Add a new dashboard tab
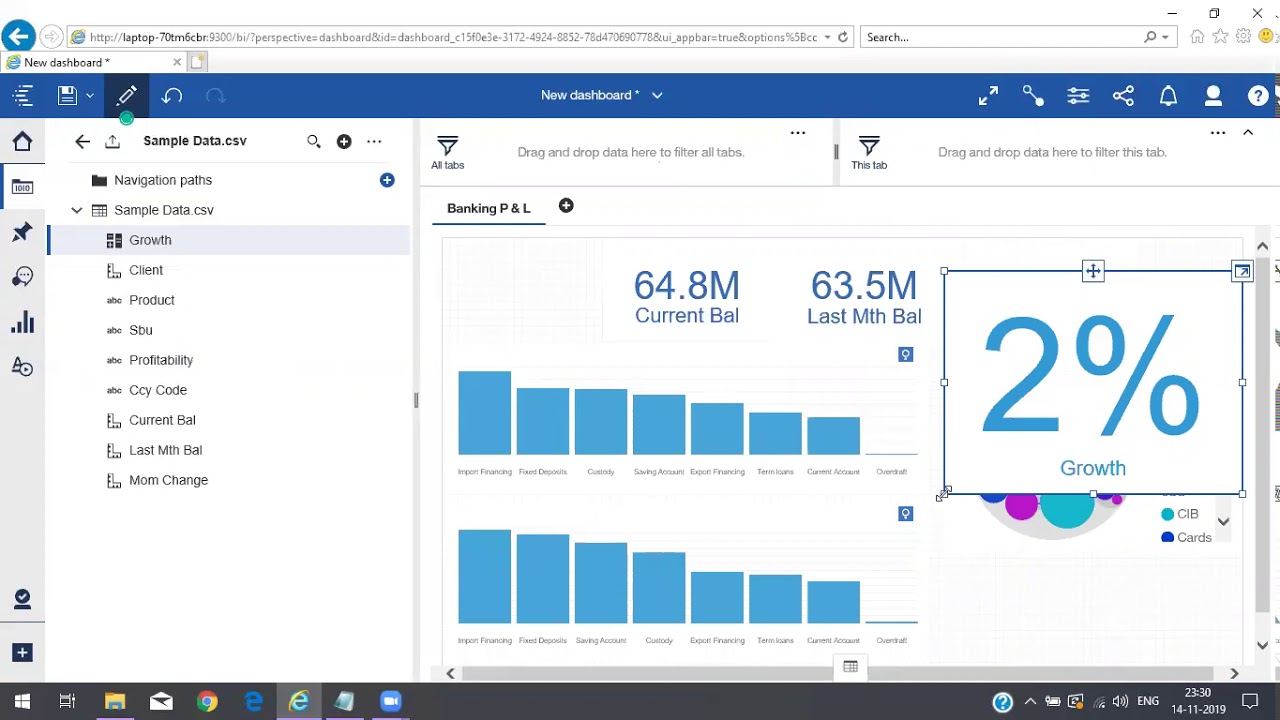This screenshot has width=1280, height=720. click(566, 206)
